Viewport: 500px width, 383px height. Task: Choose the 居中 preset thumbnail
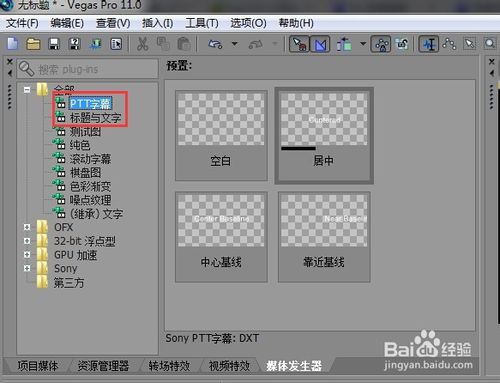pos(324,135)
